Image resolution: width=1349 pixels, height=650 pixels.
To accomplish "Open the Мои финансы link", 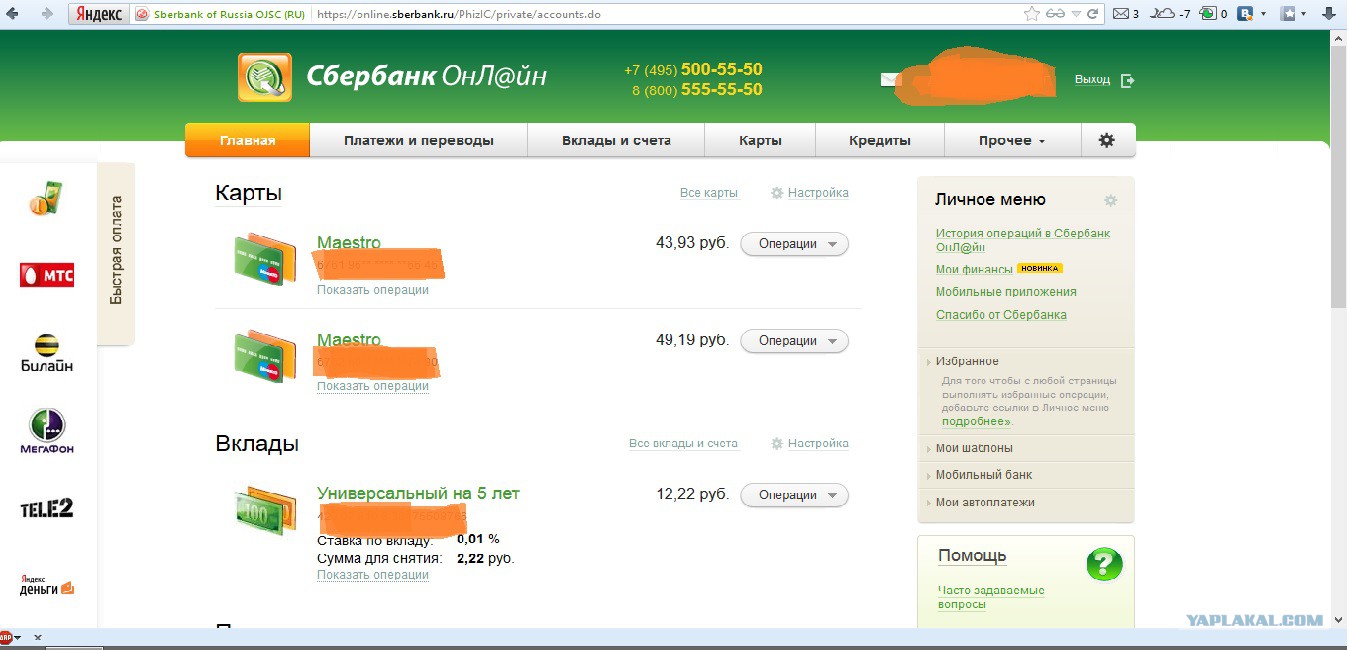I will coord(974,269).
